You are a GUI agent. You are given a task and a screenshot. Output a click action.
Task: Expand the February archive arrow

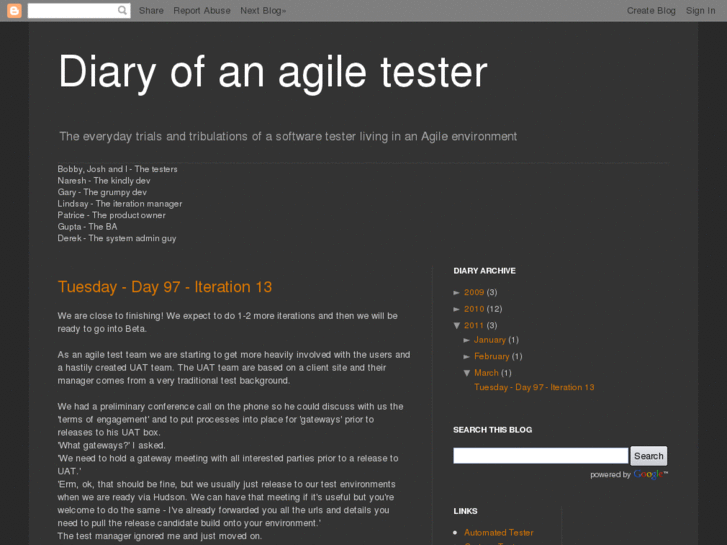pos(467,357)
